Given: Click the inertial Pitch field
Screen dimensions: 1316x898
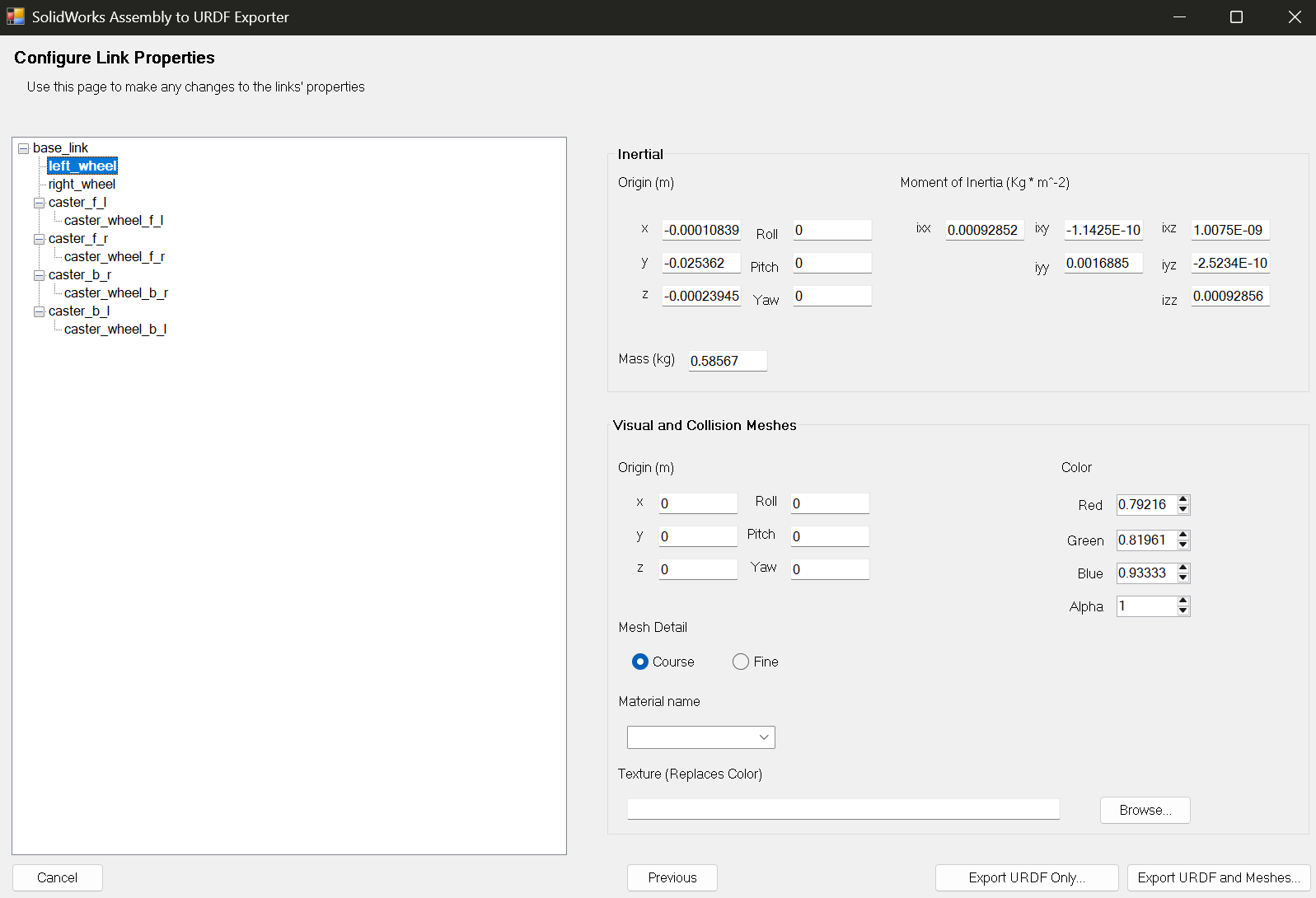Looking at the screenshot, I should pyautogui.click(x=832, y=263).
